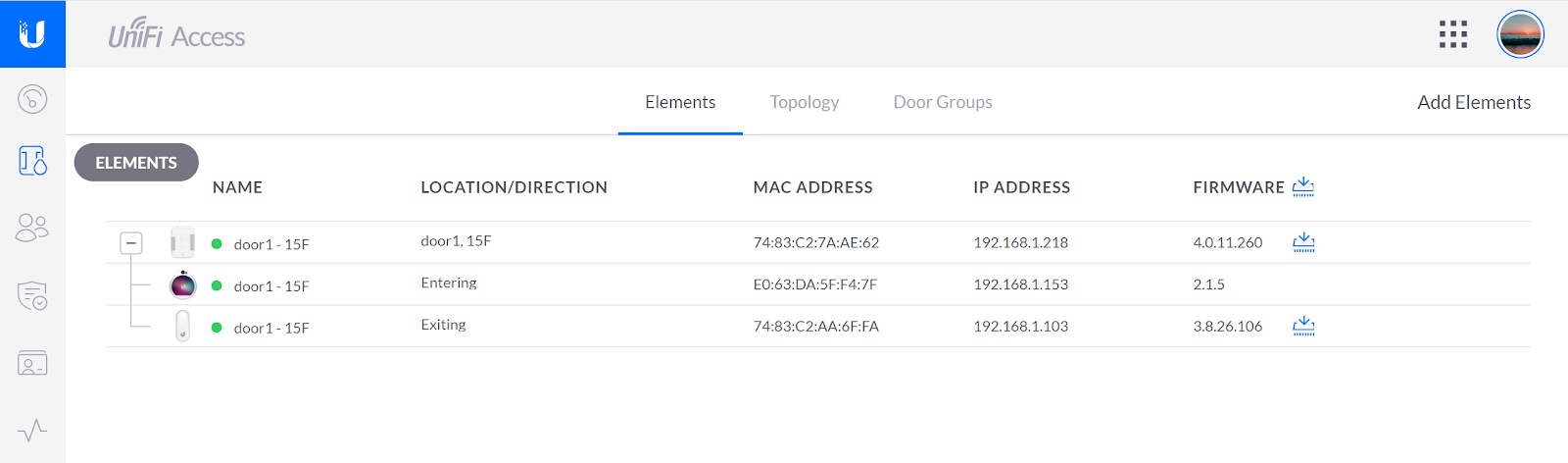Open the user profile avatar
The width and height of the screenshot is (1568, 463).
[1520, 34]
